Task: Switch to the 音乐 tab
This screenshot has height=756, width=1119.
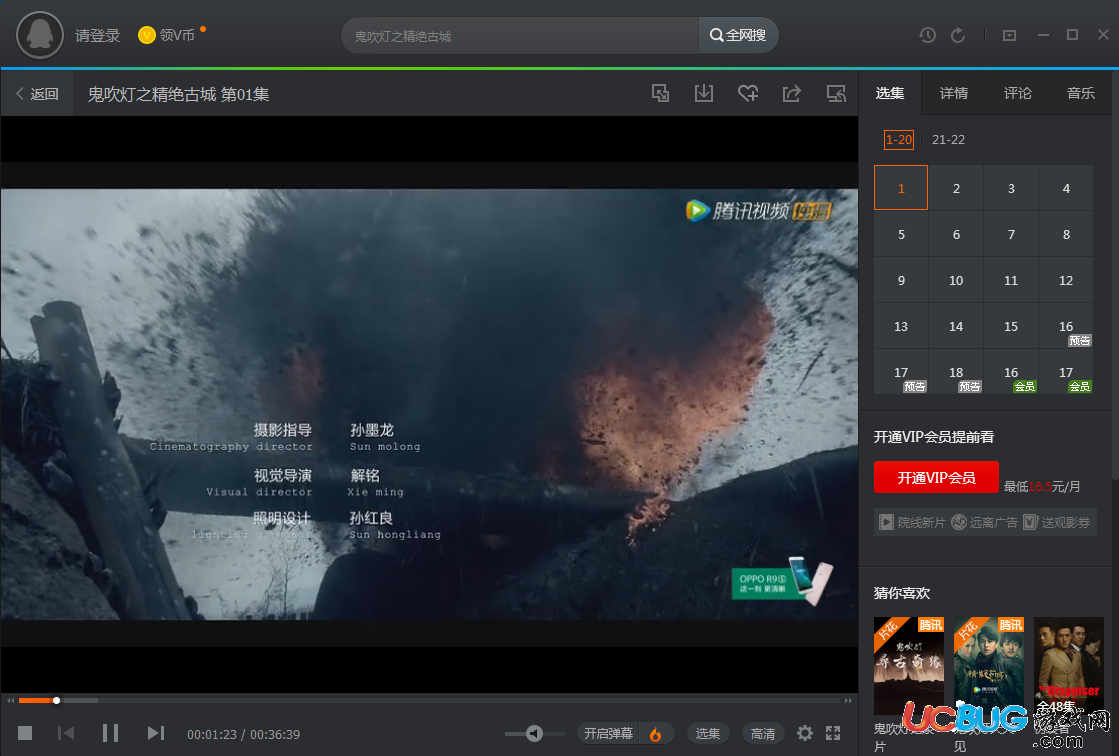Action: coord(1080,93)
